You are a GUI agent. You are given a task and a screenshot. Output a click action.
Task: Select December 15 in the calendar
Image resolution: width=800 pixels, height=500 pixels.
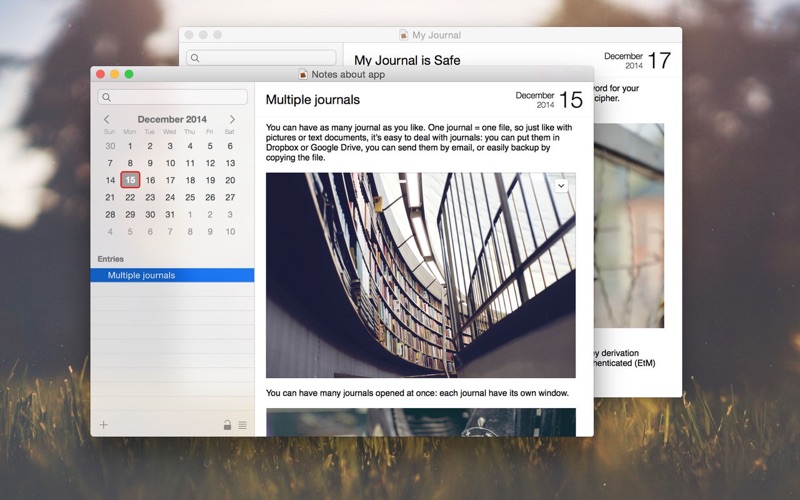[130, 180]
